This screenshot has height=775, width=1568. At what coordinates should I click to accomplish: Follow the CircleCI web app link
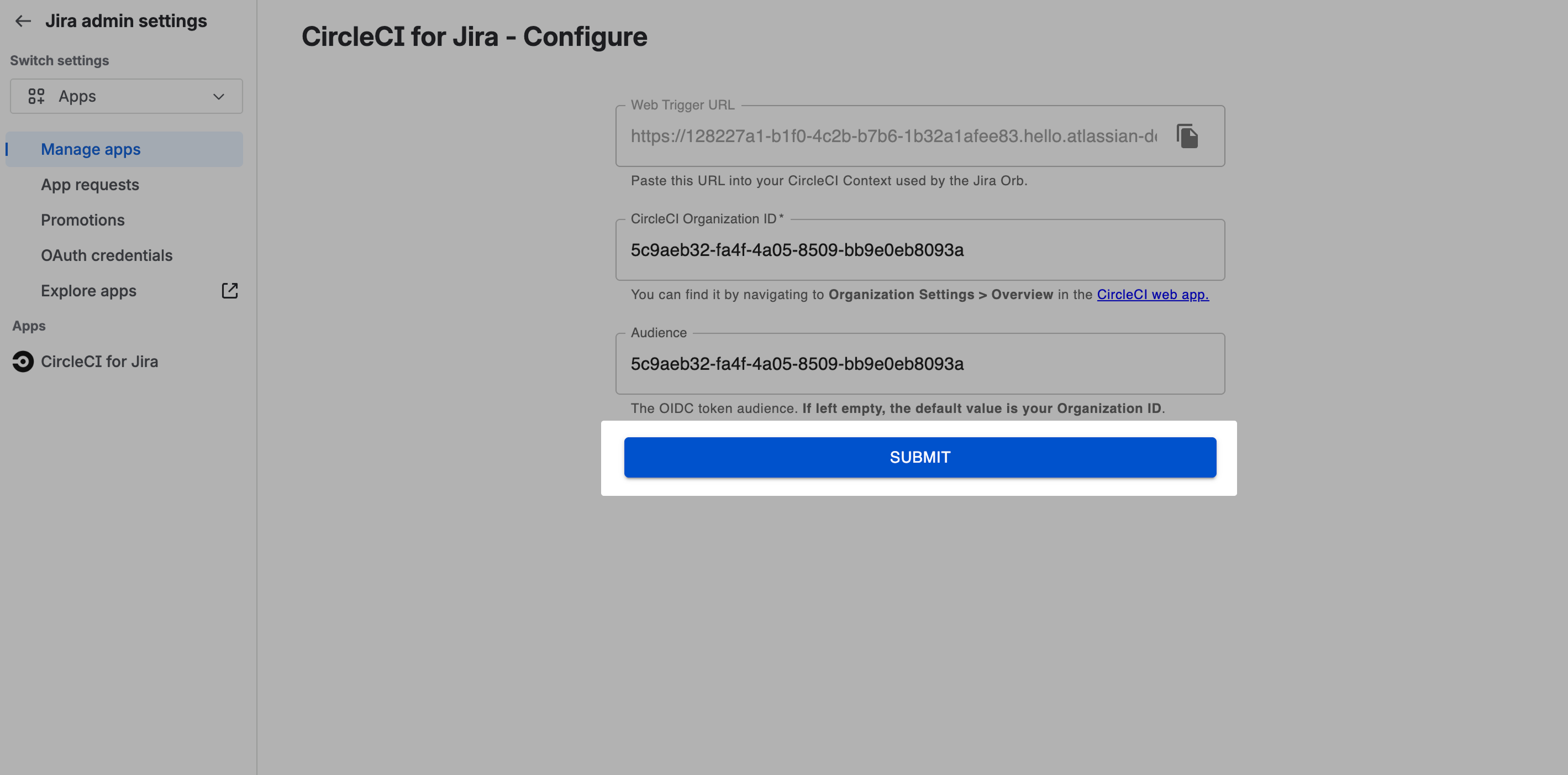1153,295
